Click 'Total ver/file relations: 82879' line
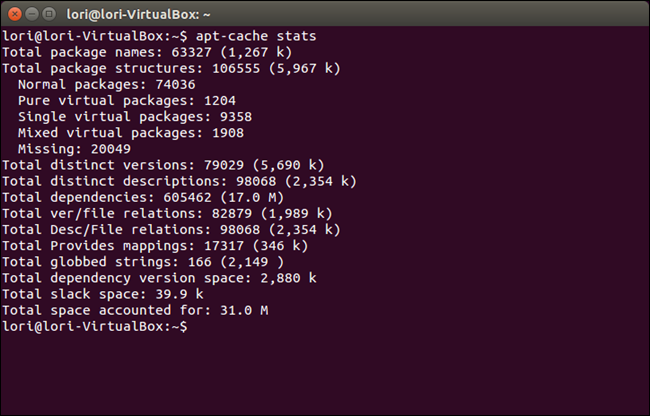Screen dimensions: 650x416 coord(167,213)
